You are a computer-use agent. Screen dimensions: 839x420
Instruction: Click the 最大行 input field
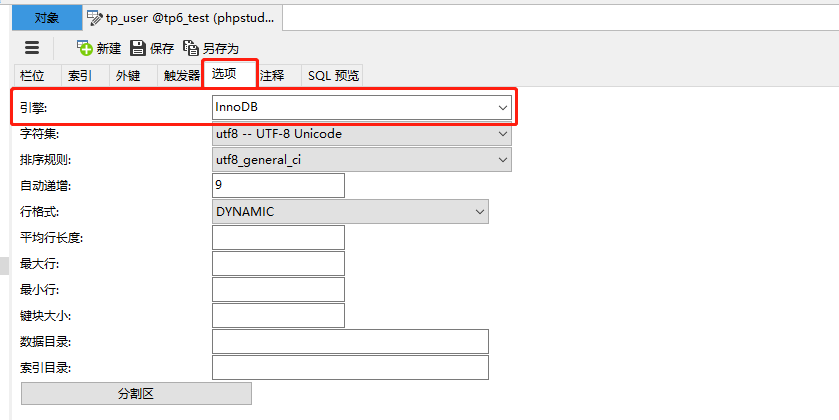coord(278,263)
